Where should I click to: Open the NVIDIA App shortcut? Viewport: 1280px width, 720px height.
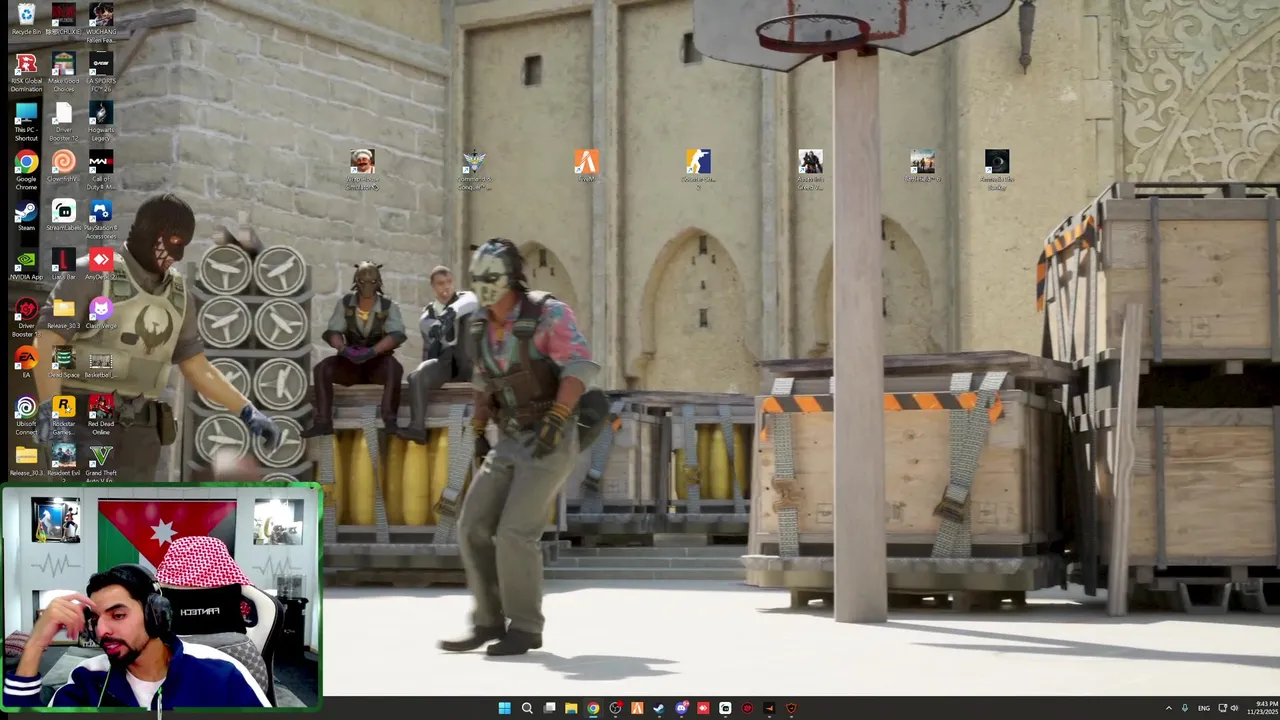tap(26, 265)
